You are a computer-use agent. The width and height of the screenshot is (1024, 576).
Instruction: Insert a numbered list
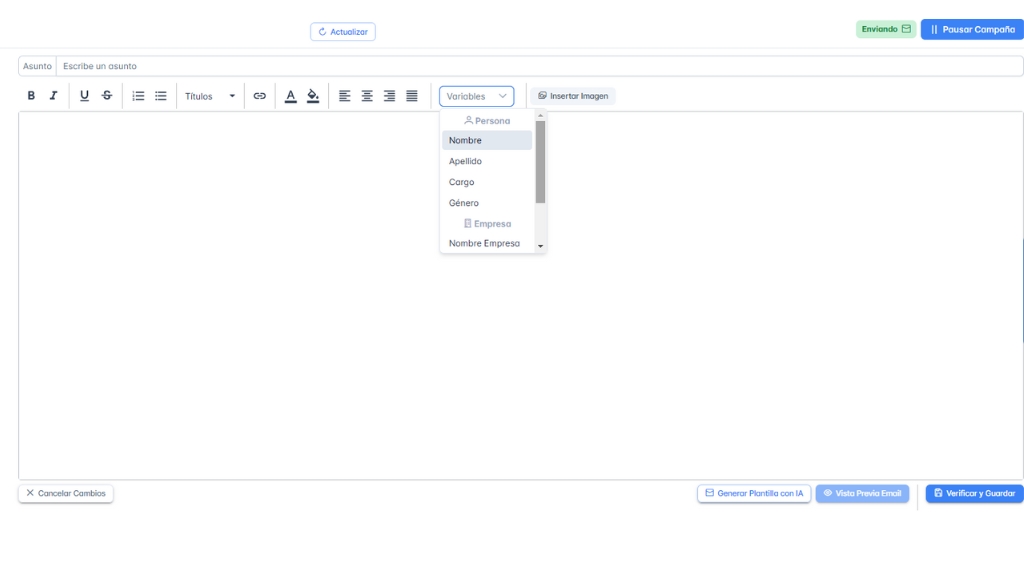pos(139,96)
